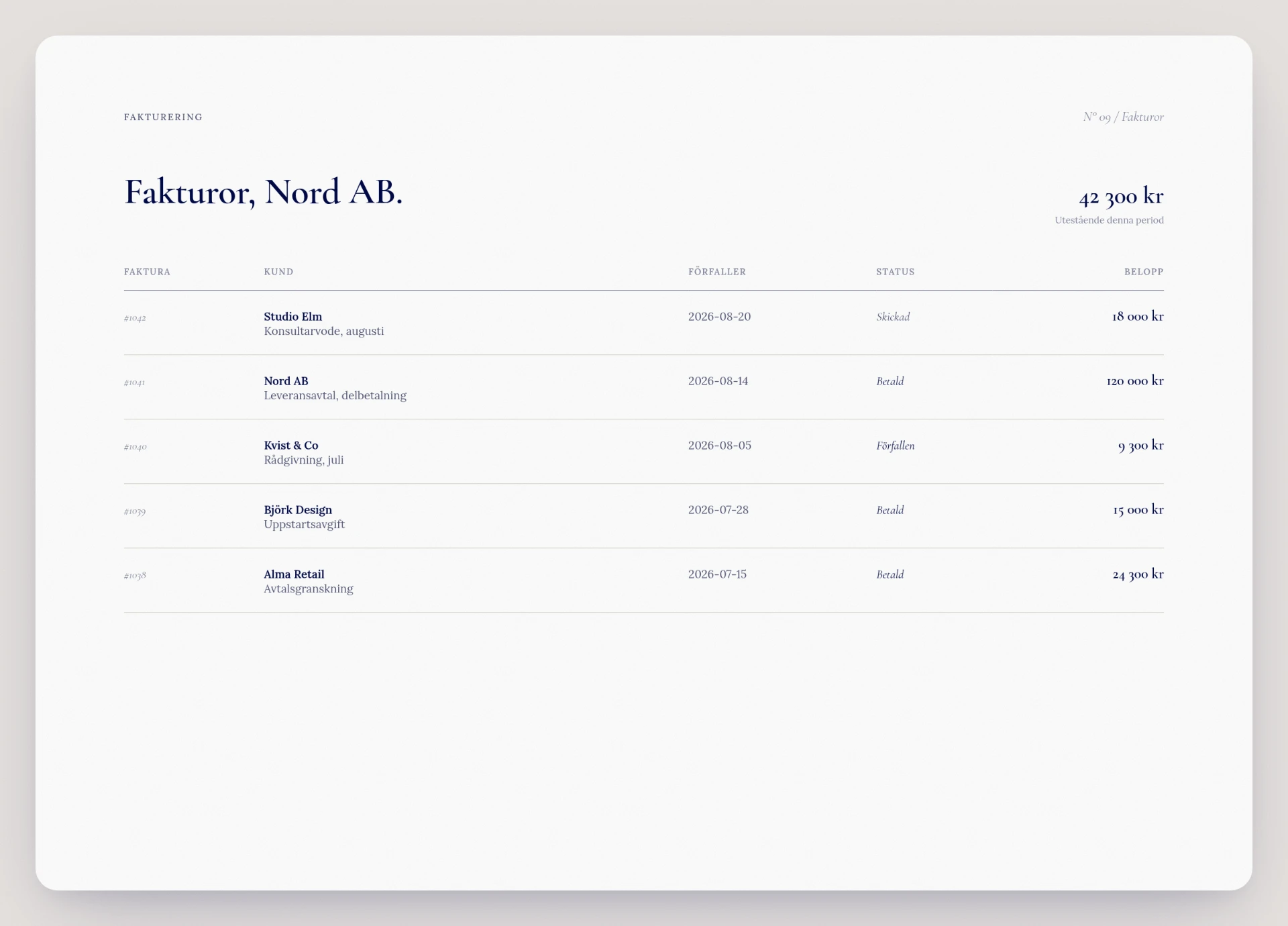Viewport: 1288px width, 926px height.
Task: Open invoice #1041 number
Action: point(134,382)
